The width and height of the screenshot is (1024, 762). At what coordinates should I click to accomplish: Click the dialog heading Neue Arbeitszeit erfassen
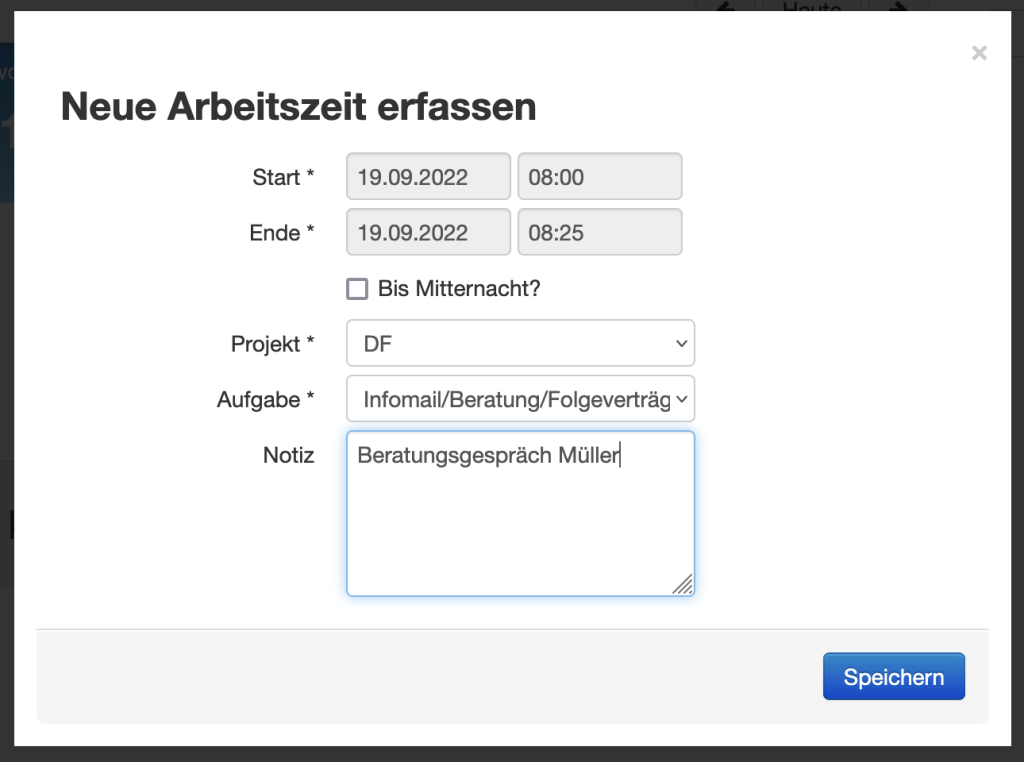pos(298,106)
